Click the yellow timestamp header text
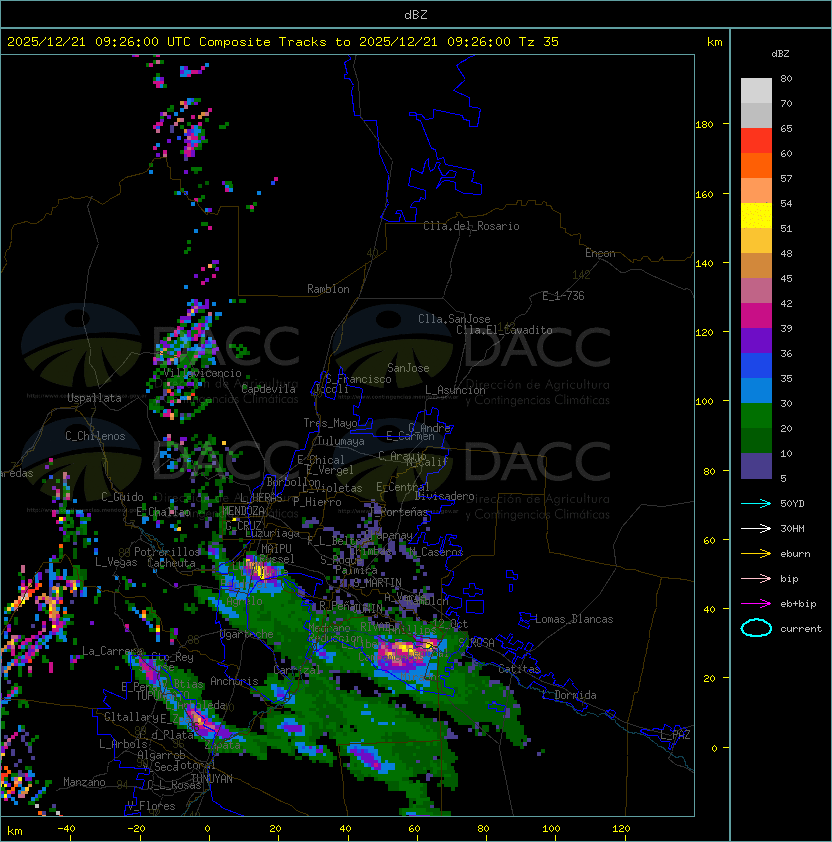The width and height of the screenshot is (832, 842). pyautogui.click(x=283, y=42)
